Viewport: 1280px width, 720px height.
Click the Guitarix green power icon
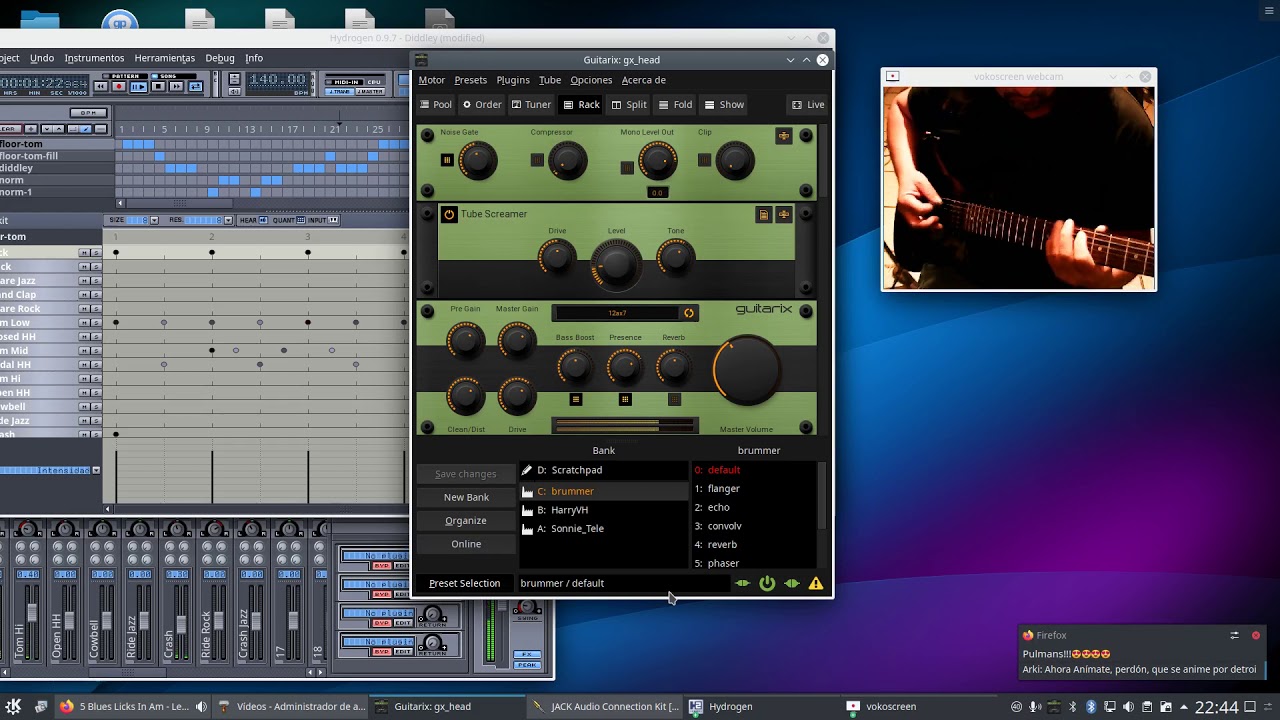pyautogui.click(x=767, y=583)
